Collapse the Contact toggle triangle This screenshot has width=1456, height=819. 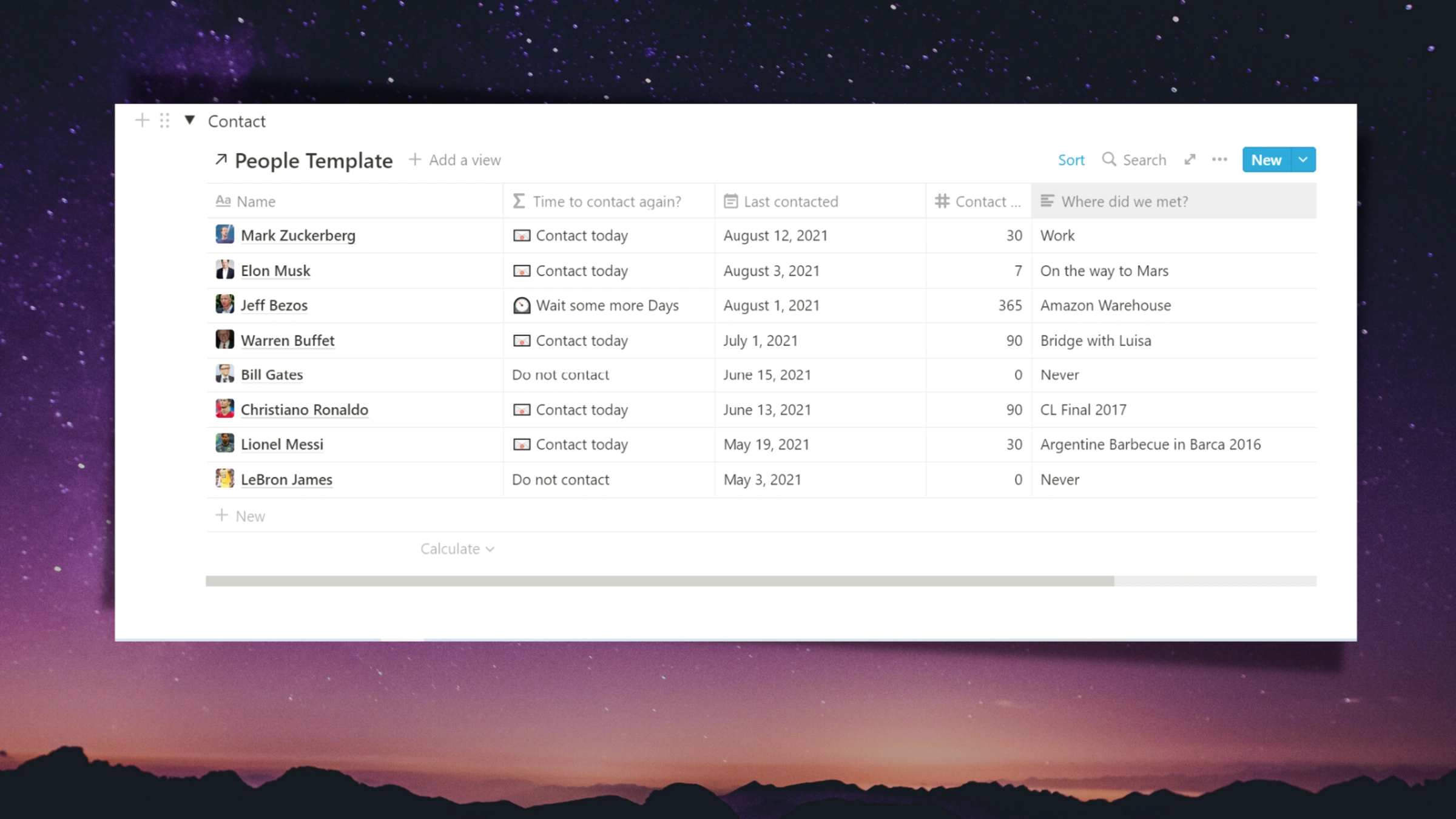click(x=189, y=120)
